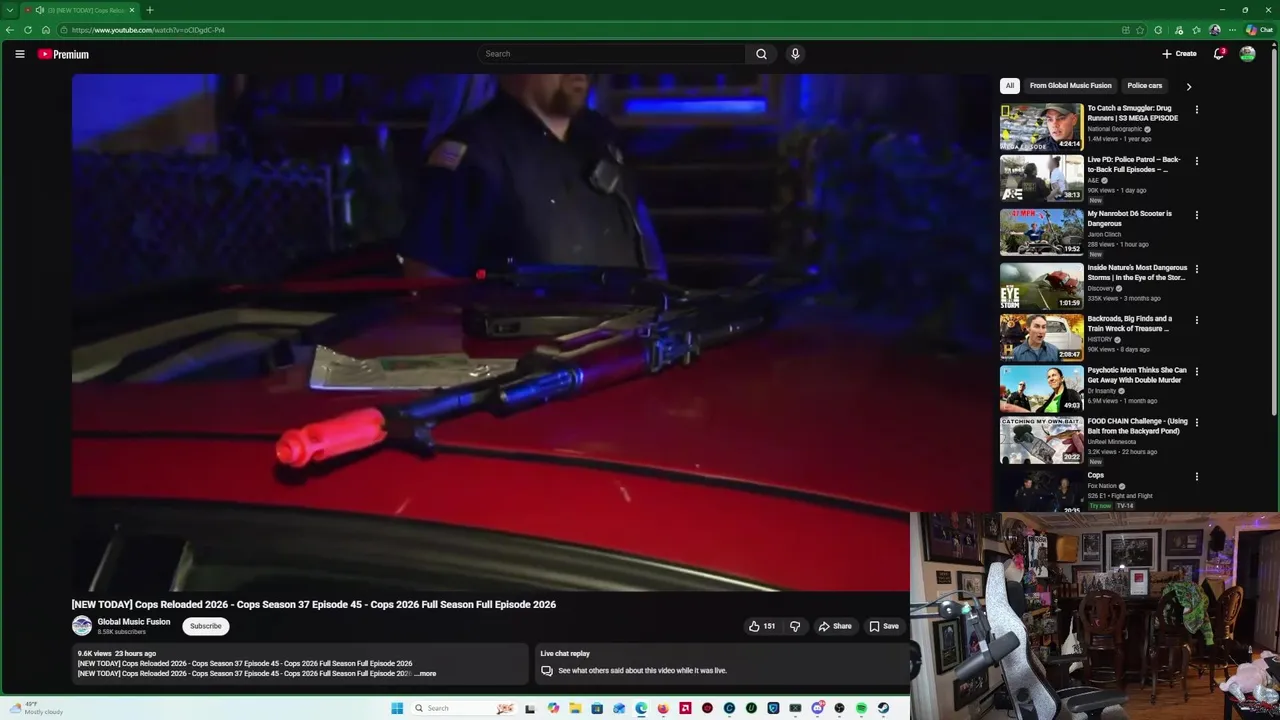
Task: Switch to Microsoft Edge in taskbar
Action: [641, 708]
